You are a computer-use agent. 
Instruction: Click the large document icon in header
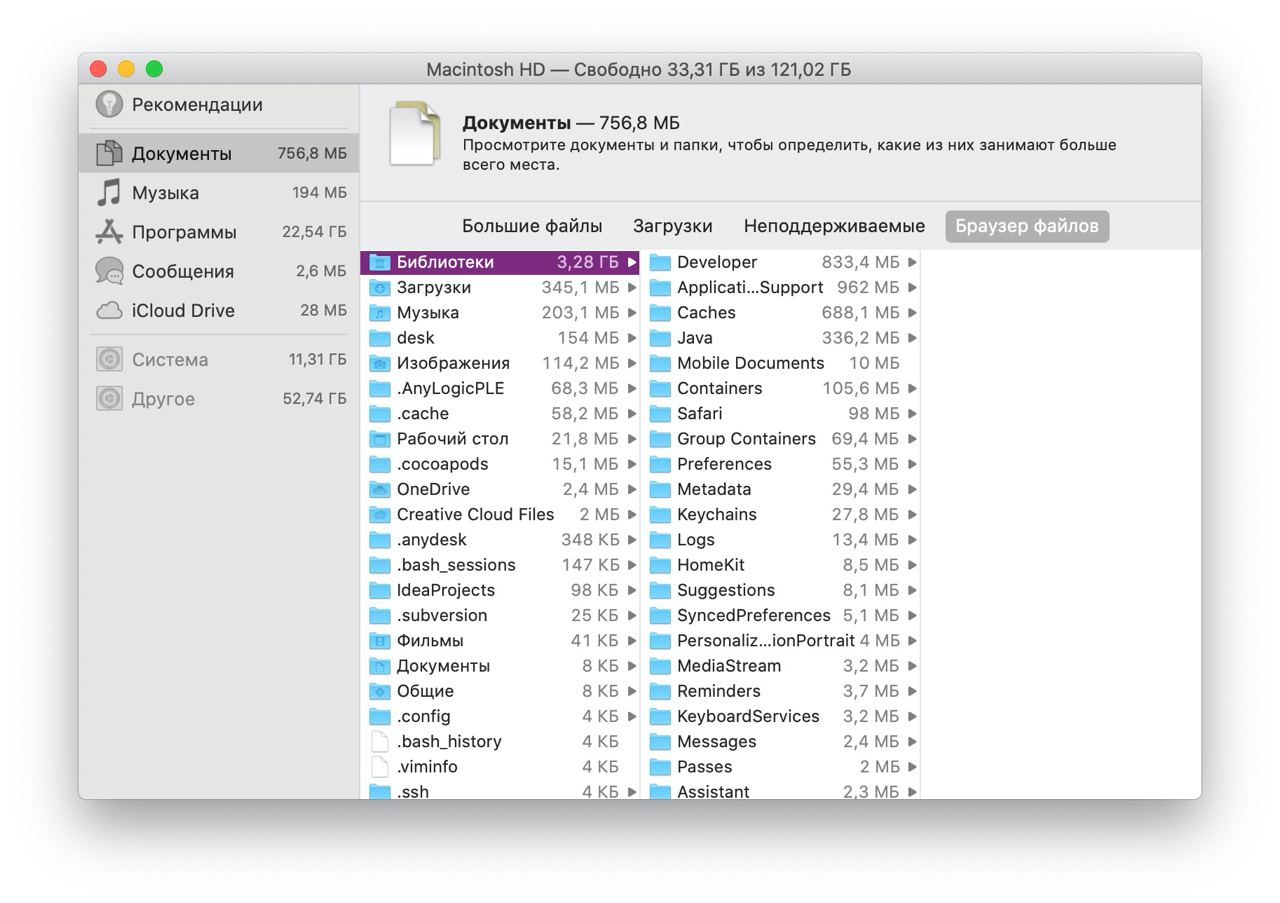click(x=415, y=133)
